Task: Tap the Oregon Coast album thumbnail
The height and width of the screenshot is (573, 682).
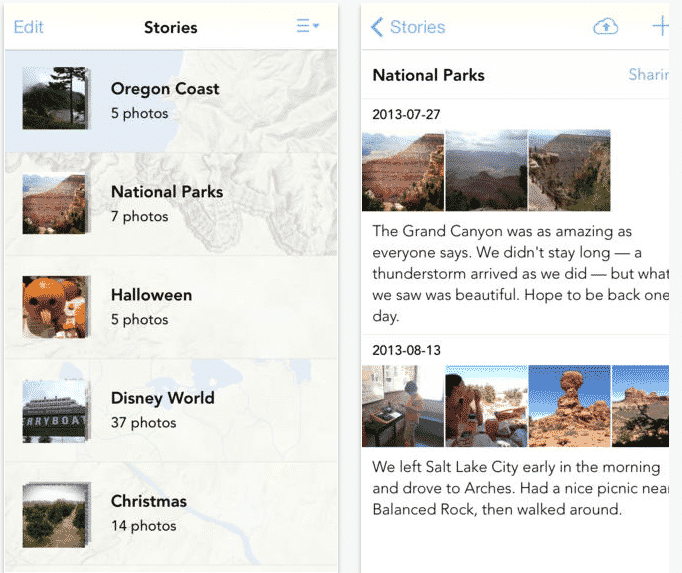Action: pos(55,99)
